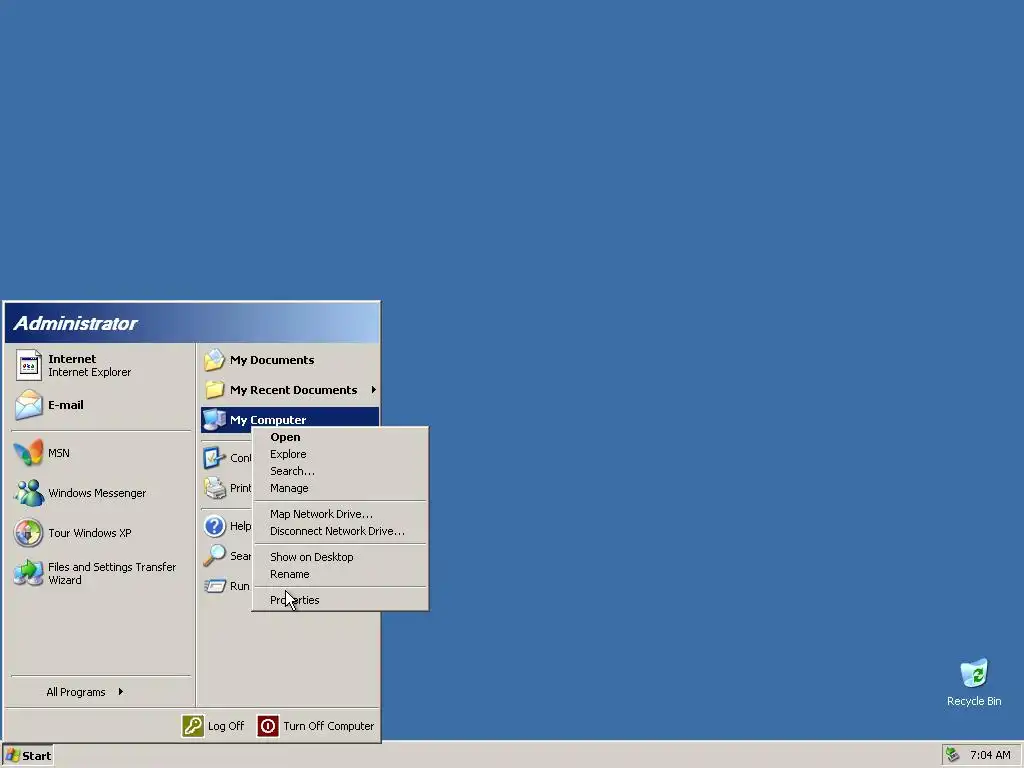Click the Start button
The width and height of the screenshot is (1024, 768).
pyautogui.click(x=27, y=756)
